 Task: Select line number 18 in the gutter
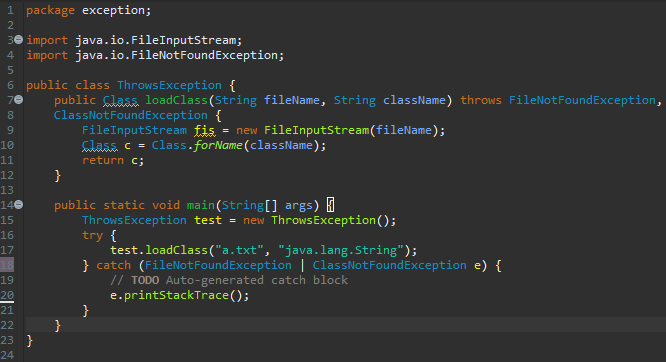tap(7, 265)
